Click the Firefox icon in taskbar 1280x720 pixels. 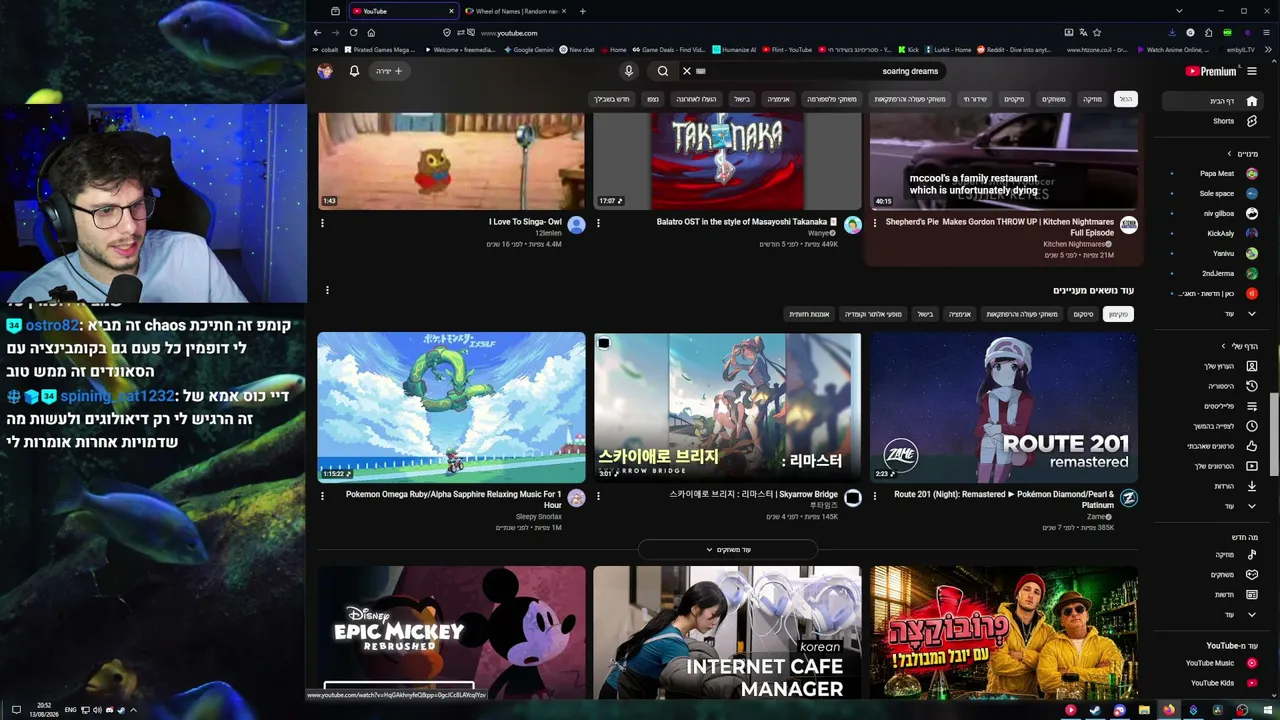click(x=1168, y=710)
